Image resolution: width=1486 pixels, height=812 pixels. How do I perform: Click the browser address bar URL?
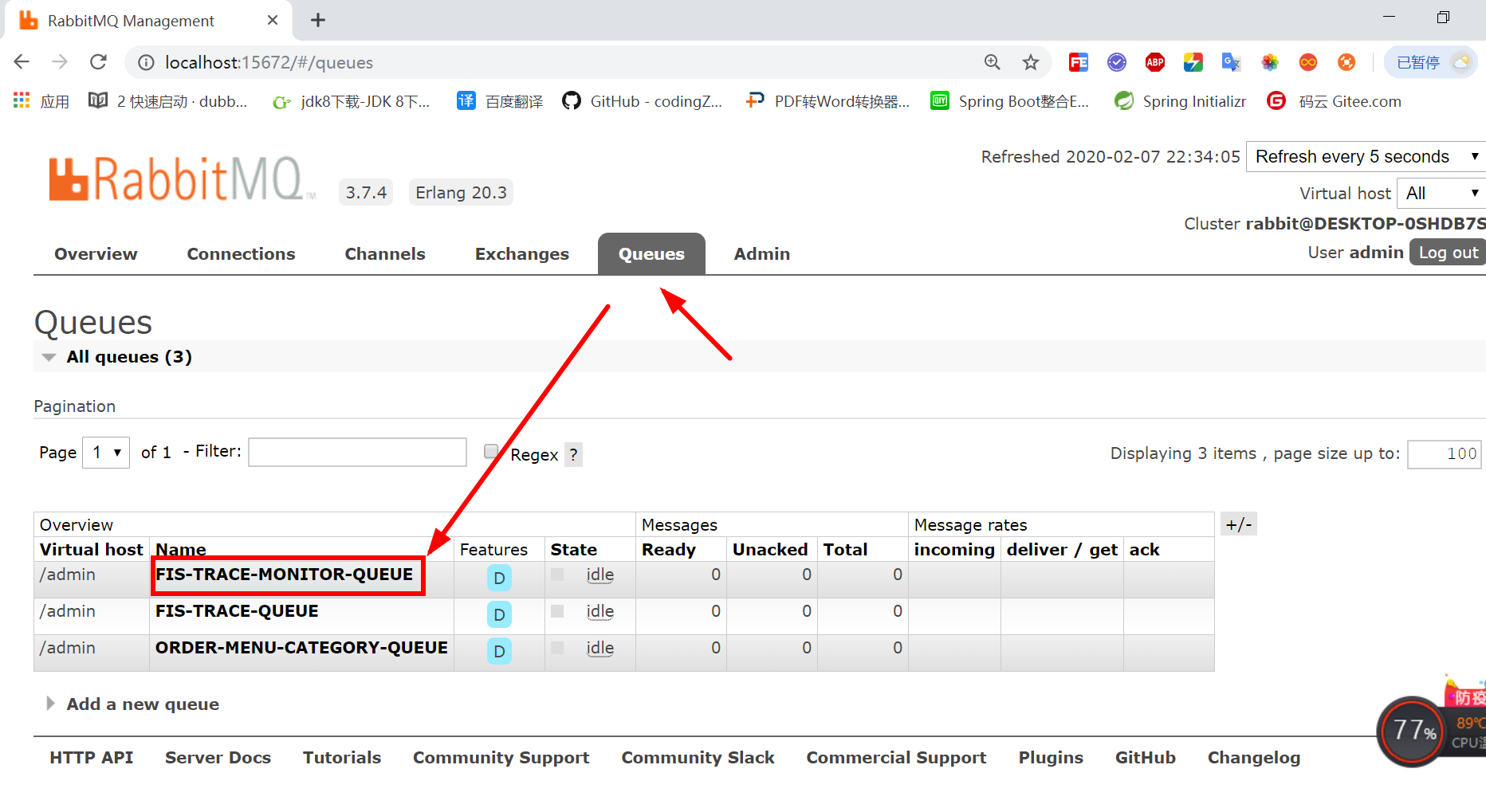(269, 62)
